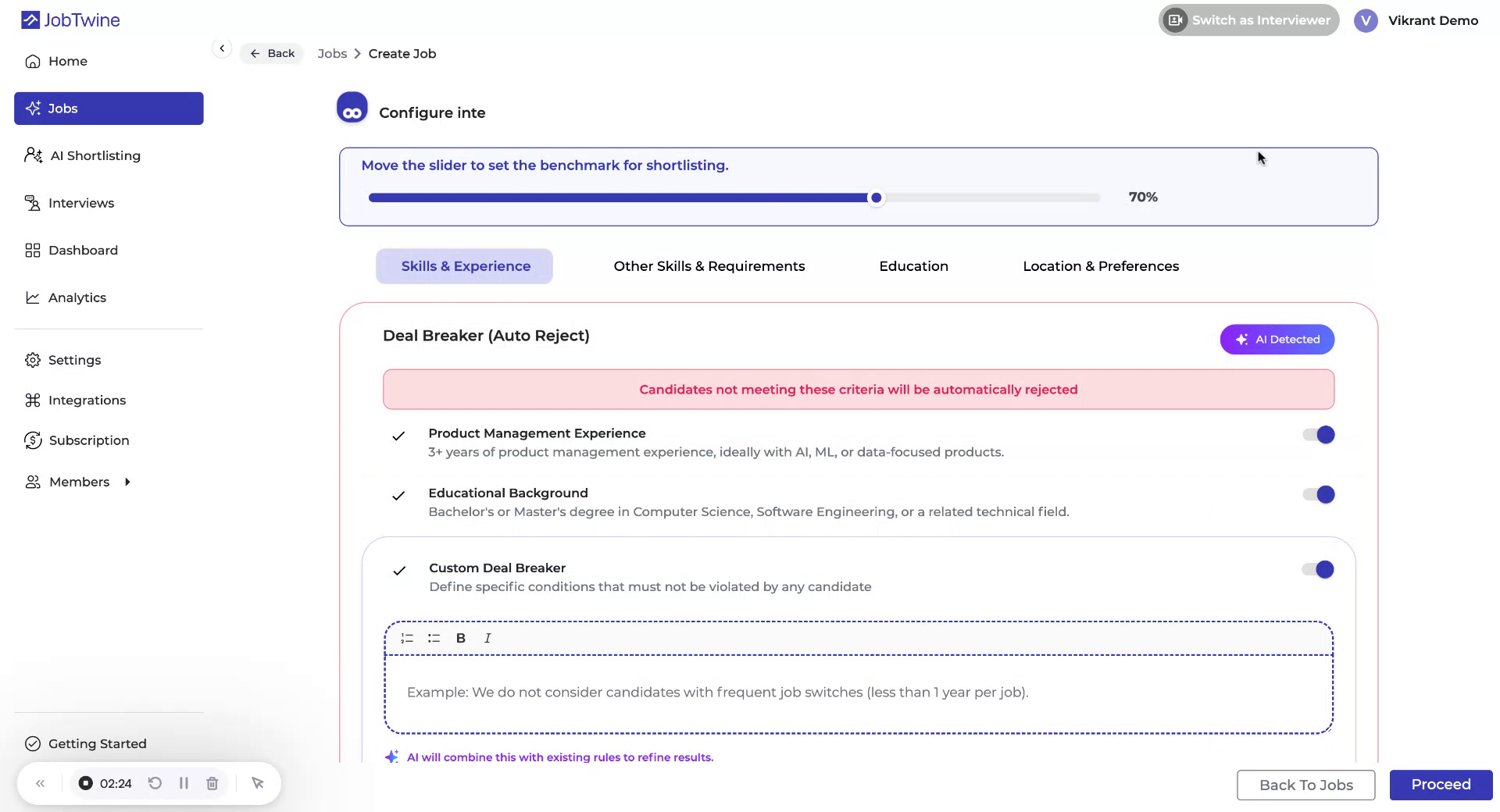Toggle the Custom Deal Breaker switch
The height and width of the screenshot is (812, 1500).
pyautogui.click(x=1318, y=569)
